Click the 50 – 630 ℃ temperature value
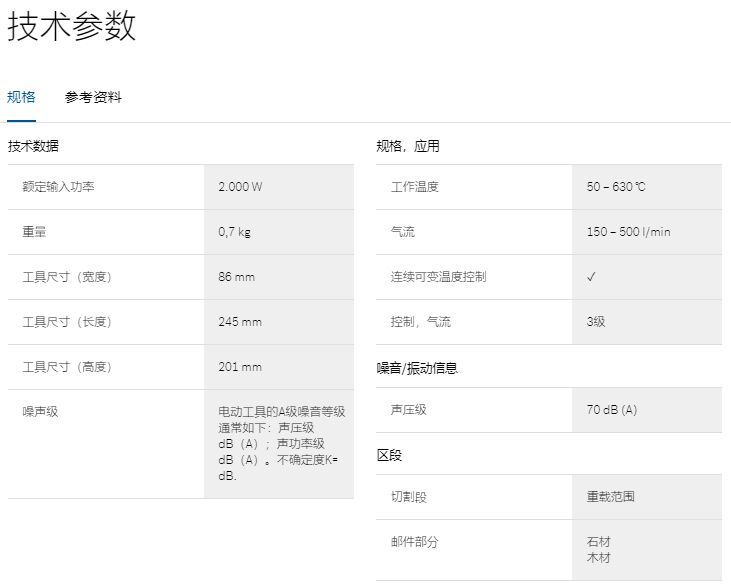731x585 pixels. (616, 187)
